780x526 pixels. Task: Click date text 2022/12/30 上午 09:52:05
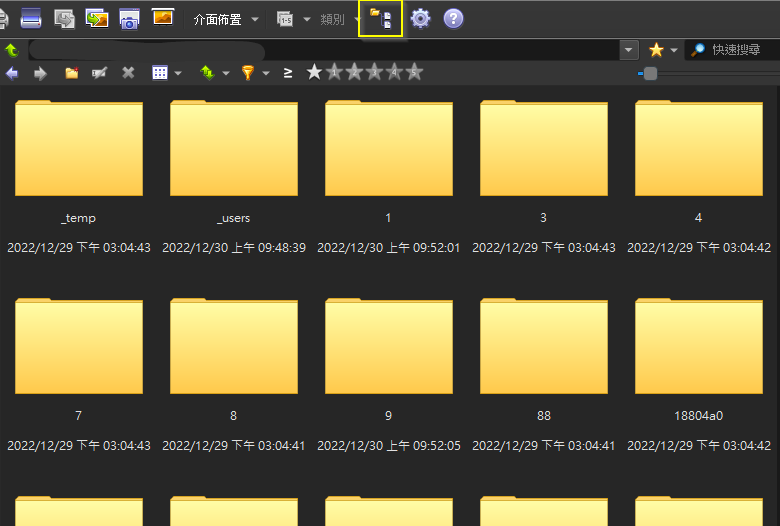coord(389,446)
